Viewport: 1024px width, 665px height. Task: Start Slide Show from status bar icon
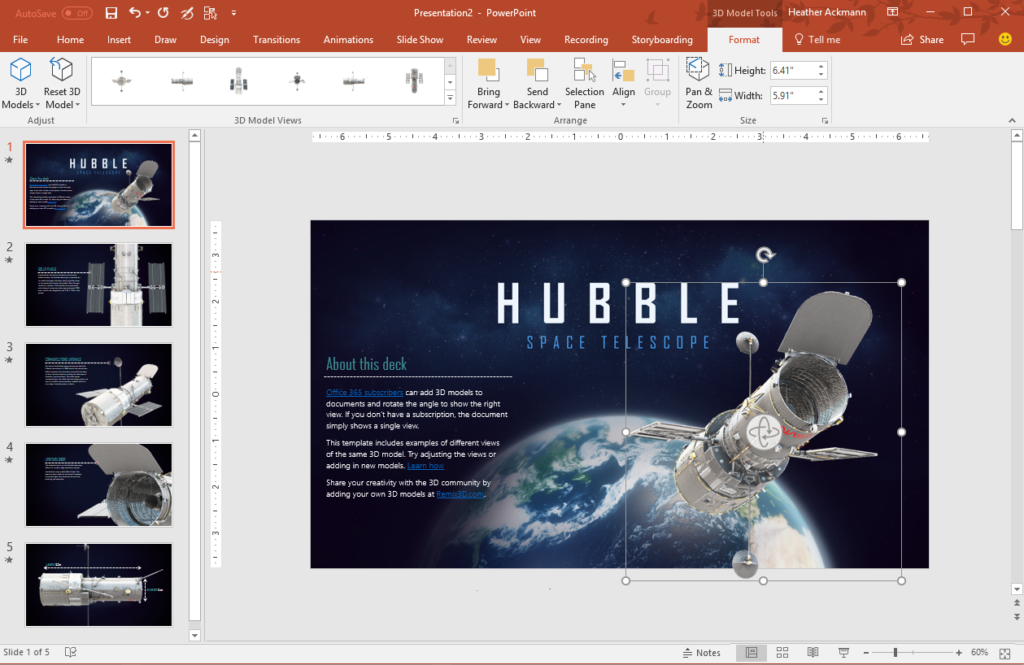pos(844,653)
